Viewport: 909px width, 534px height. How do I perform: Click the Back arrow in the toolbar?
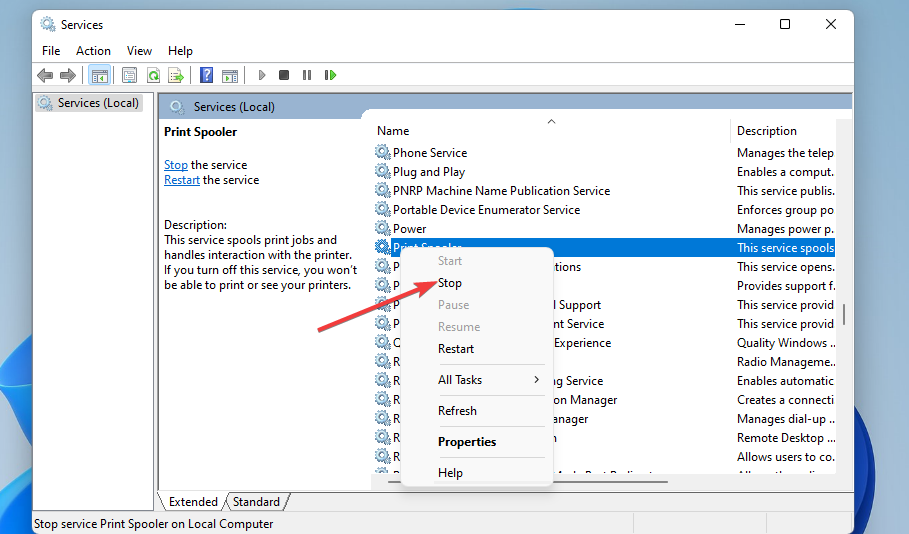pyautogui.click(x=45, y=75)
